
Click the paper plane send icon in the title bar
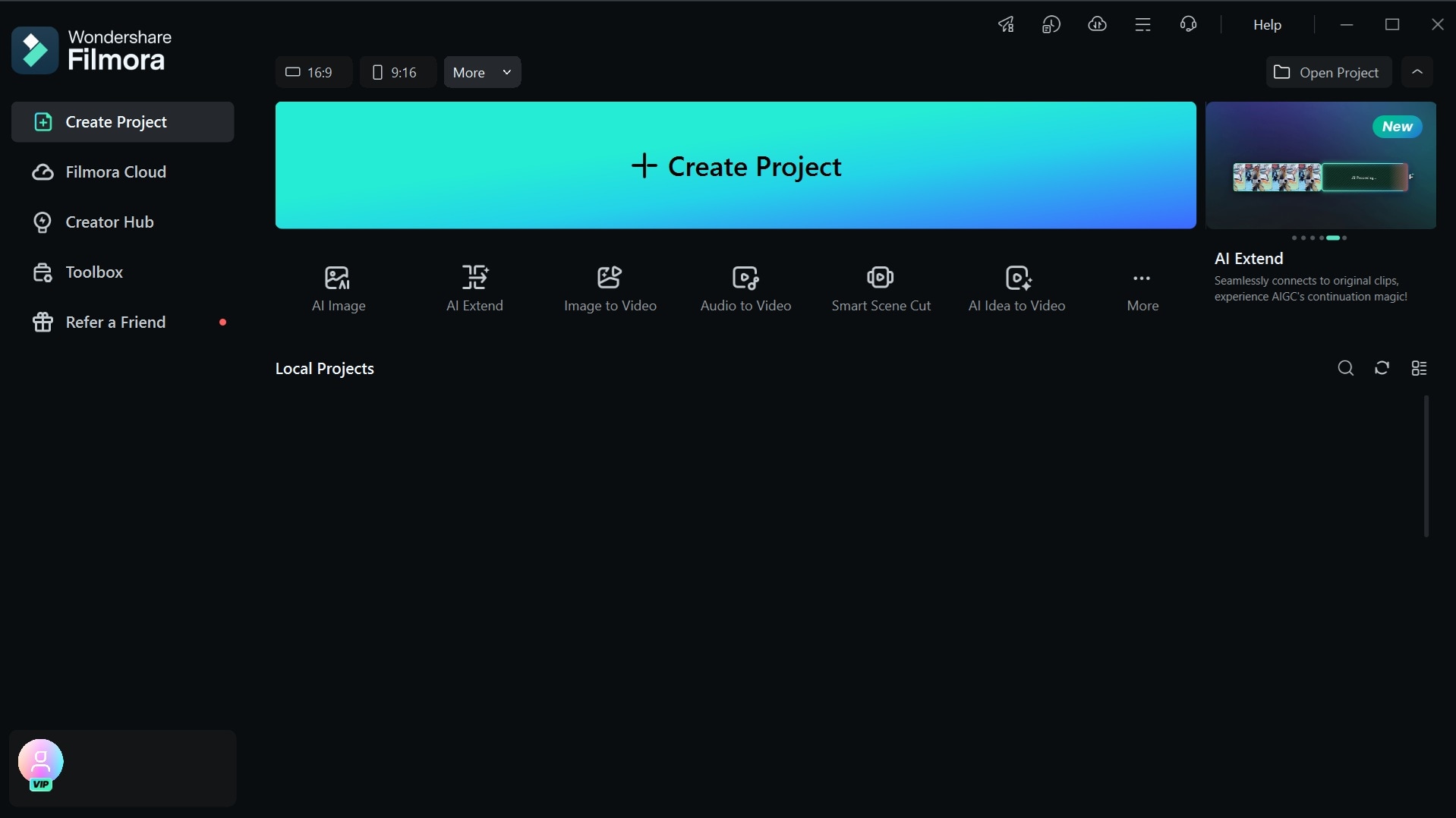click(1006, 24)
